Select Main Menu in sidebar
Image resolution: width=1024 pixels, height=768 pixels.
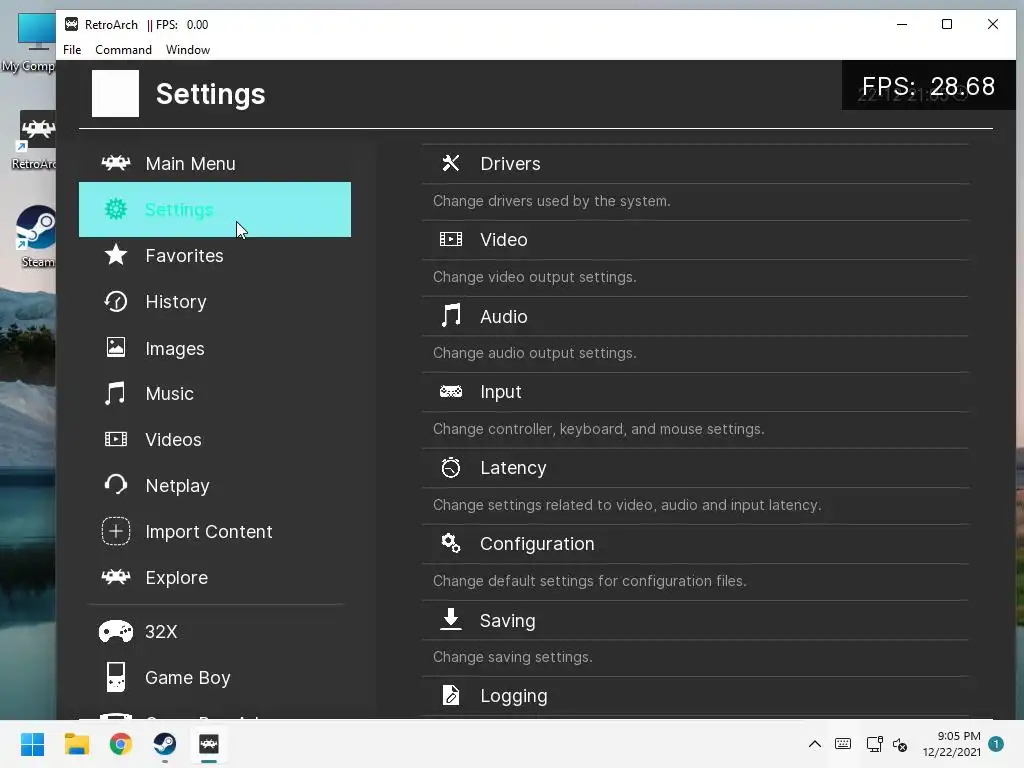(x=190, y=163)
